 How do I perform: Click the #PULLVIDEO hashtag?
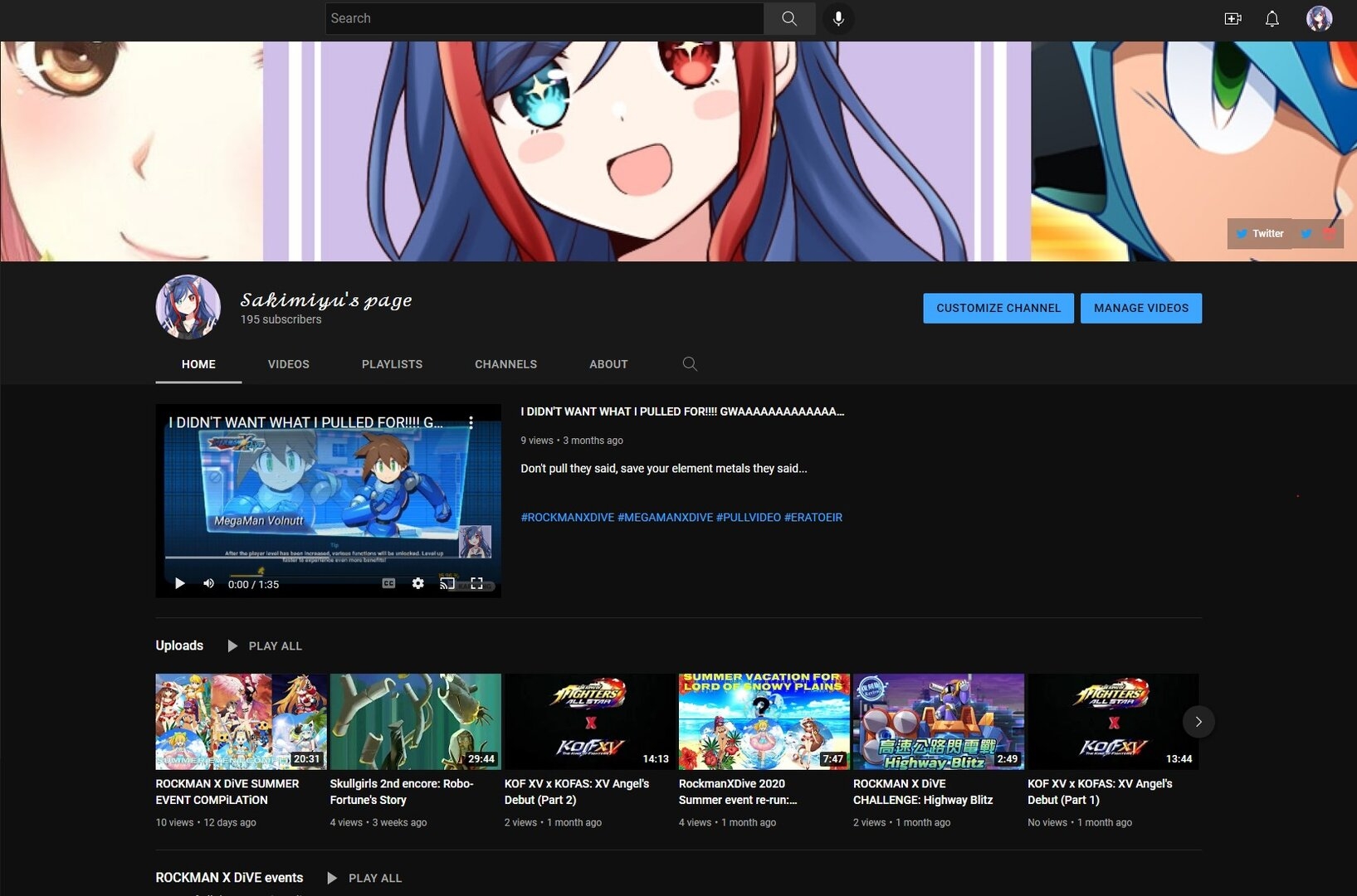pyautogui.click(x=749, y=517)
